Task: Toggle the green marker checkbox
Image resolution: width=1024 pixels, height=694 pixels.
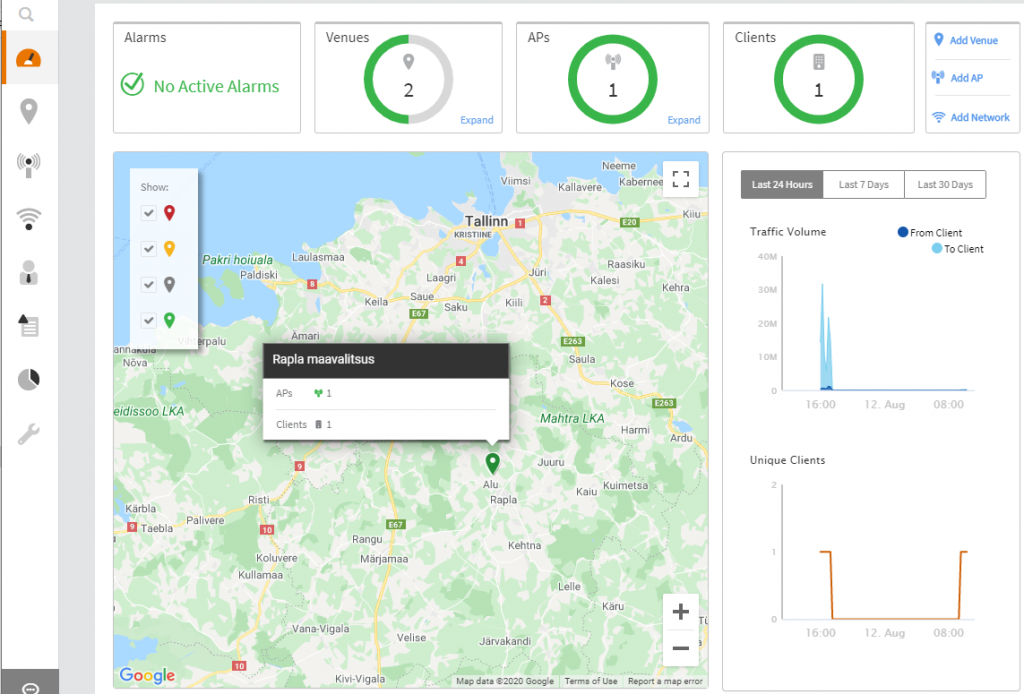Action: coord(148,320)
